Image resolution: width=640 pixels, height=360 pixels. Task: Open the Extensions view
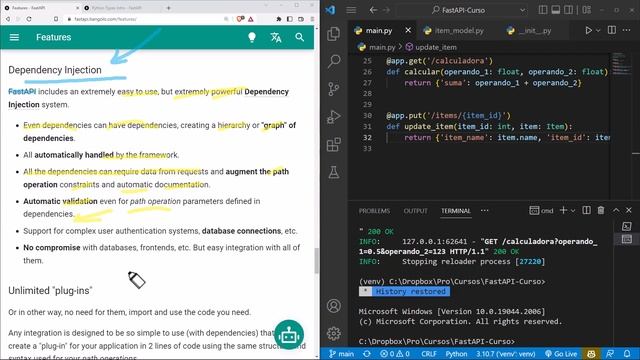[334, 144]
